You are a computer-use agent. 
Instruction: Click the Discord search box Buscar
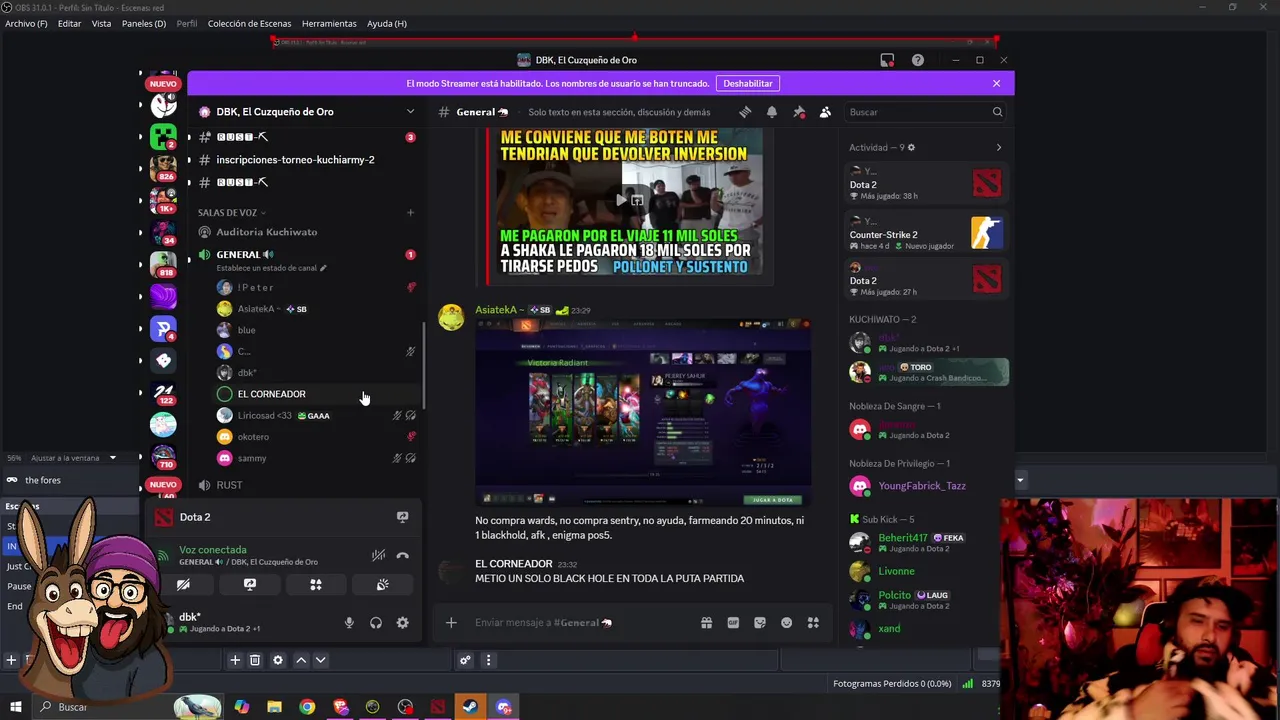click(x=925, y=112)
